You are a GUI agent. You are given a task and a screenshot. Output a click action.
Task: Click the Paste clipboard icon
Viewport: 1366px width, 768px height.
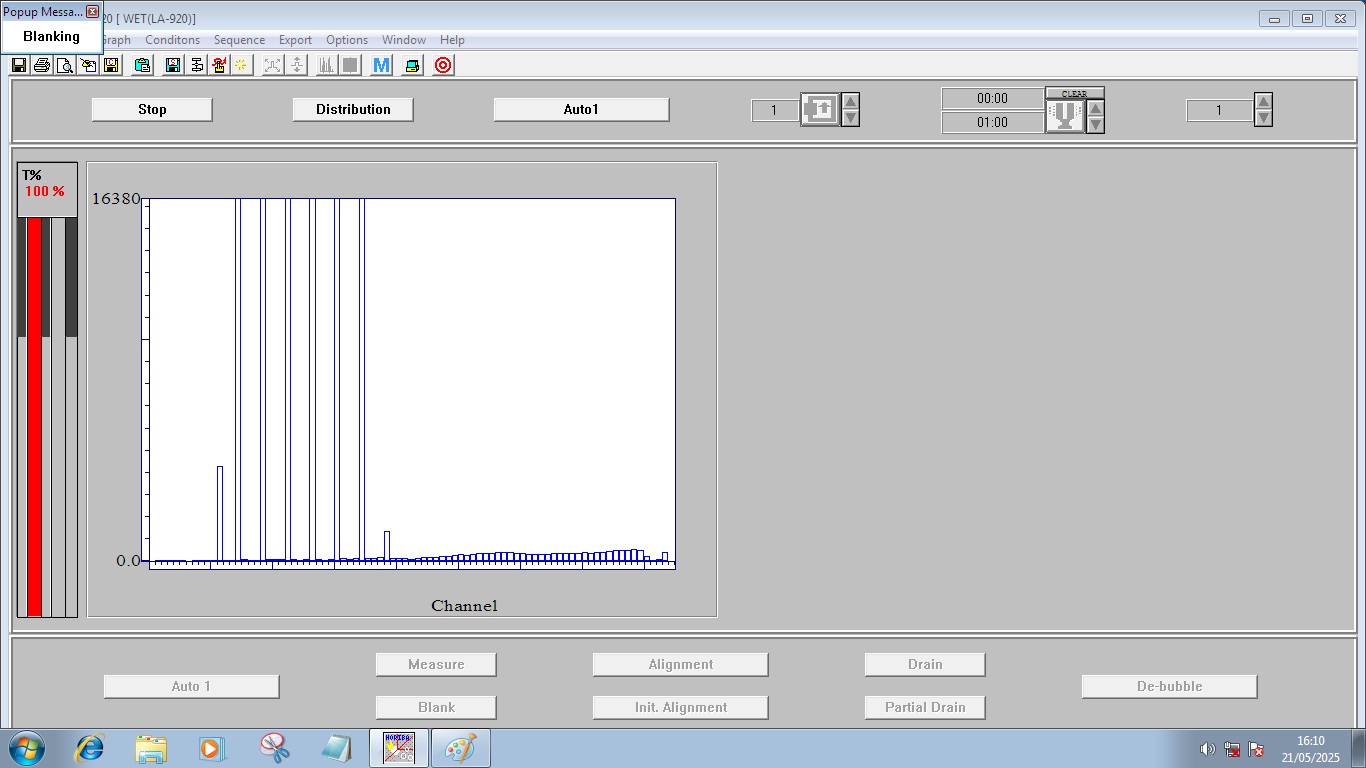[142, 64]
